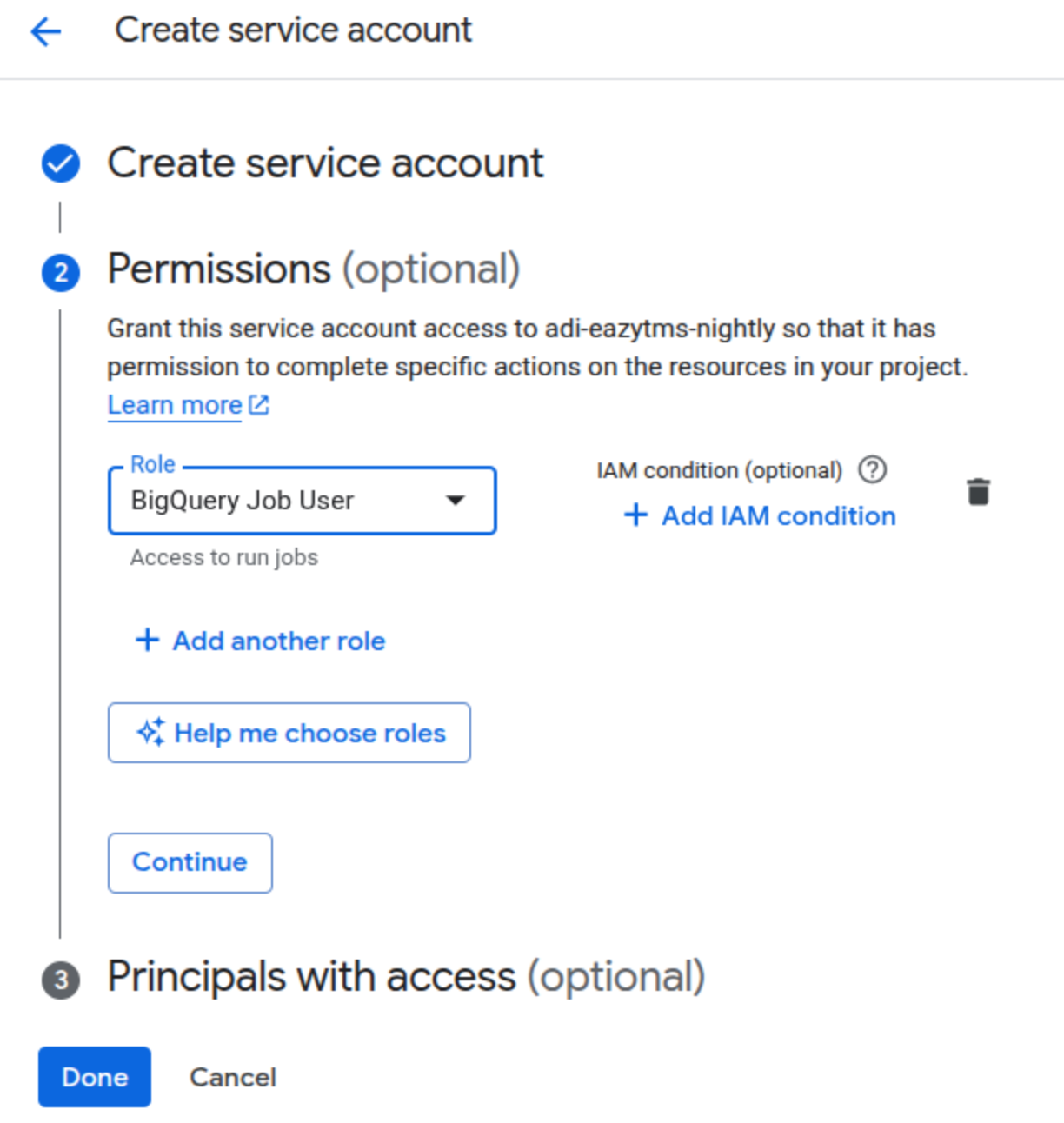Click the step 2 circle icon
This screenshot has height=1123, width=1064.
[61, 273]
